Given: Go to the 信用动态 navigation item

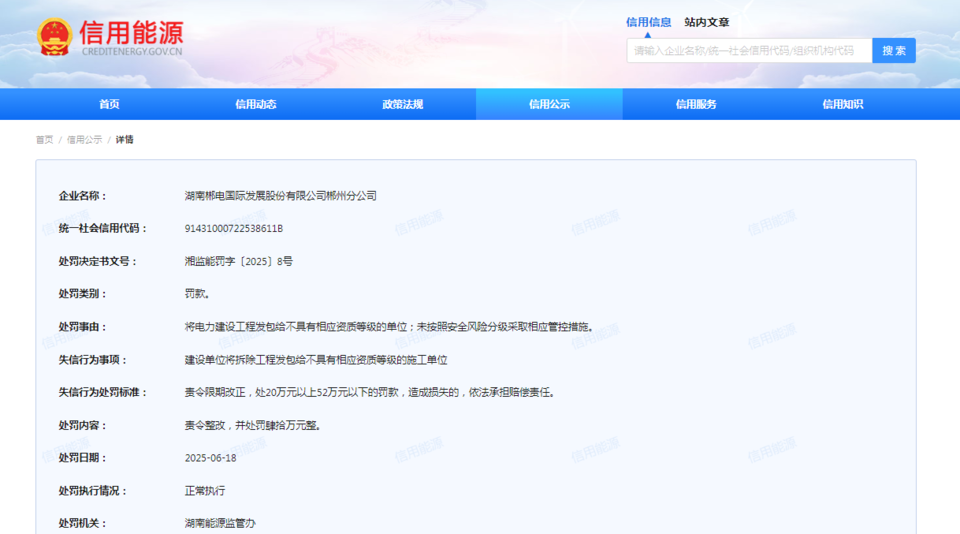Looking at the screenshot, I should 256,104.
